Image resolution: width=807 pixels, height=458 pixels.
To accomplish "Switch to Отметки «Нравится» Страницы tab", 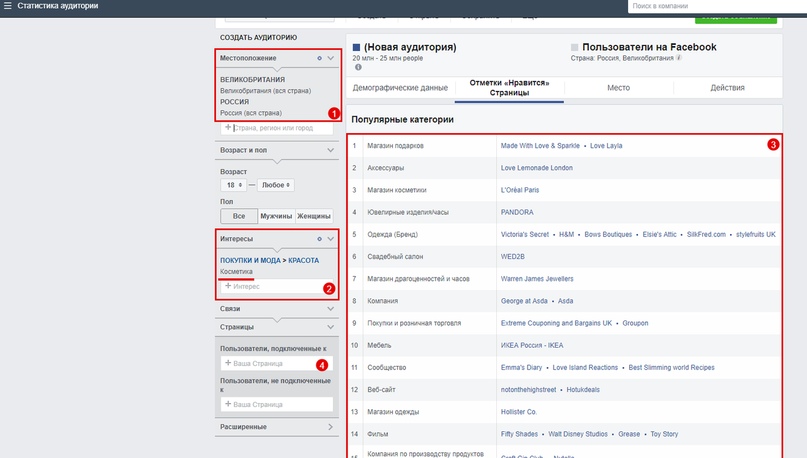I will coord(510,88).
